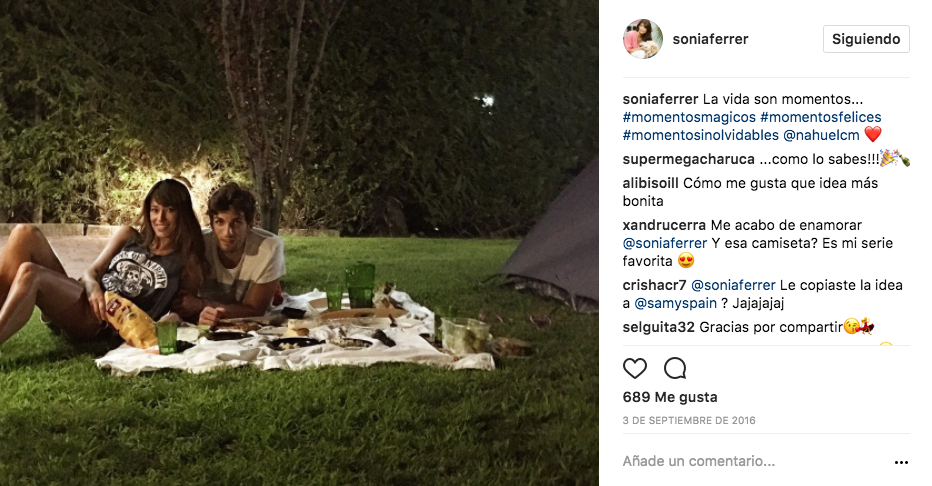
Task: Open xandrucerra commenter profile
Action: coord(664,225)
